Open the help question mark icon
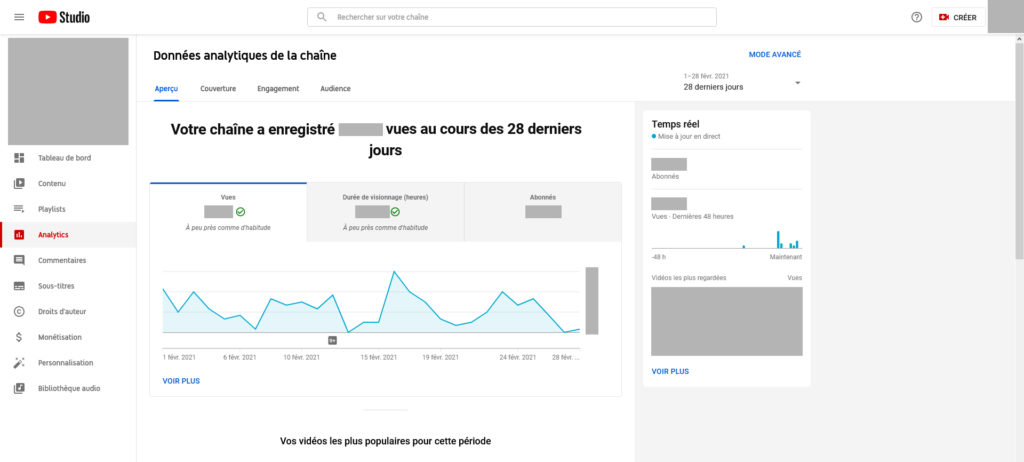The image size is (1024, 462). pos(916,17)
